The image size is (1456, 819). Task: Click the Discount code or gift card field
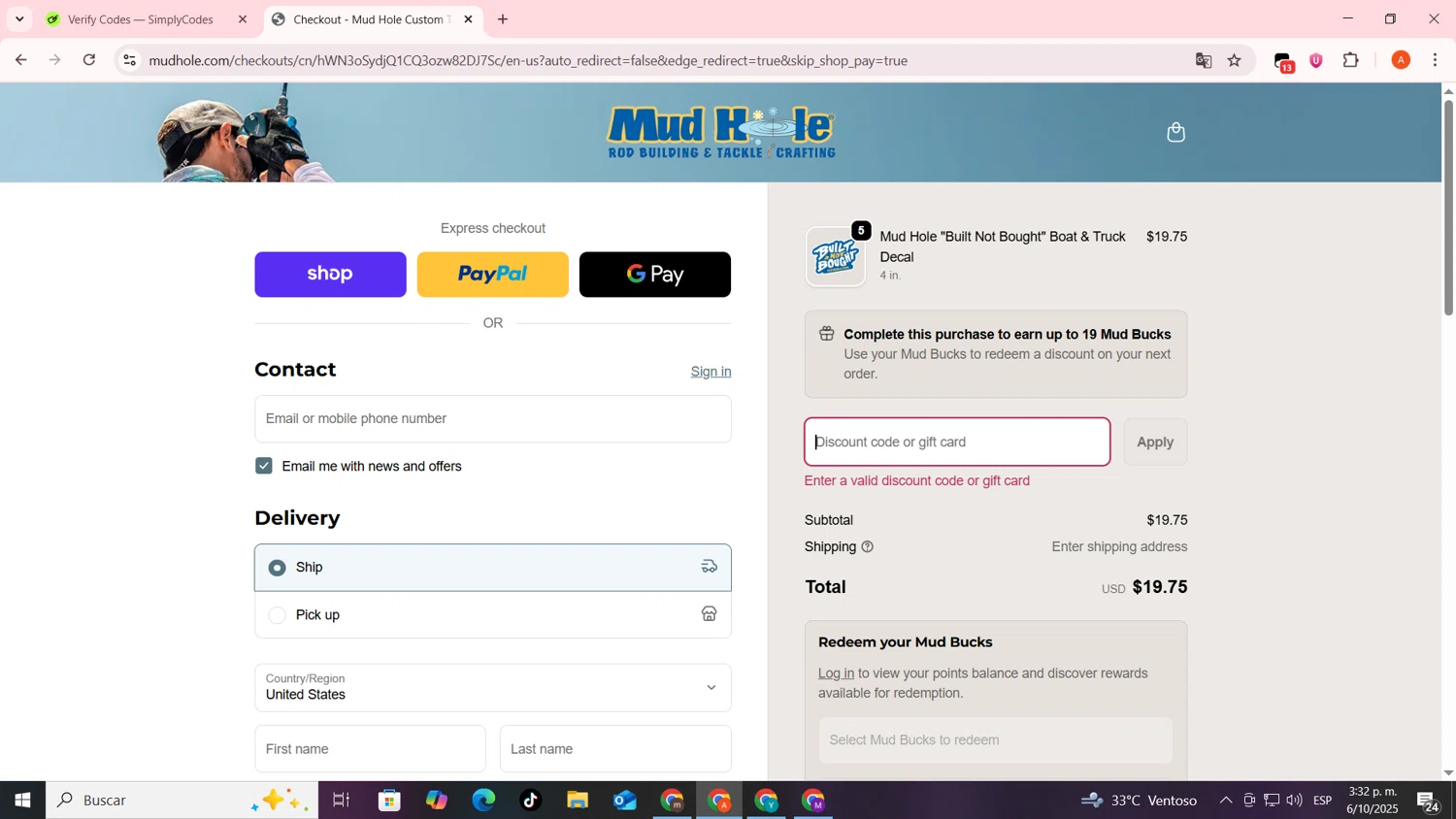[x=957, y=442]
